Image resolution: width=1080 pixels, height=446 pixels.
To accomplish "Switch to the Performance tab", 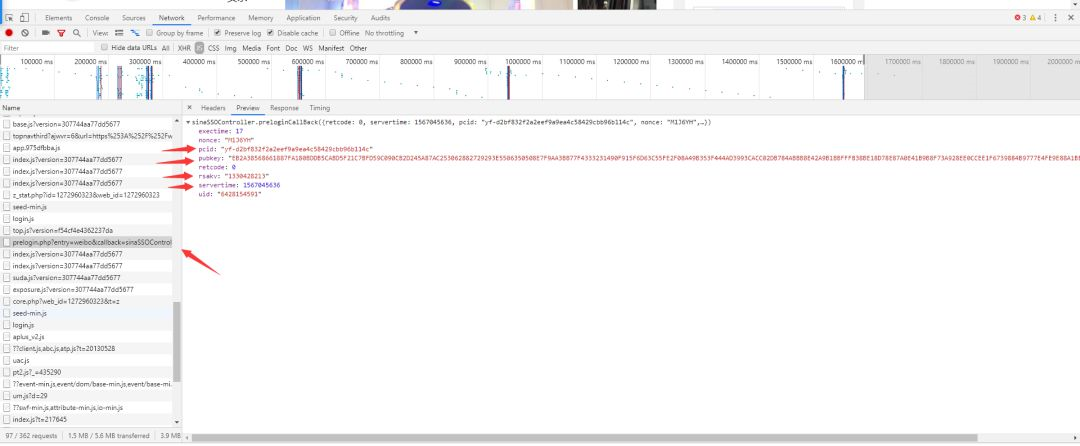I will pos(216,18).
